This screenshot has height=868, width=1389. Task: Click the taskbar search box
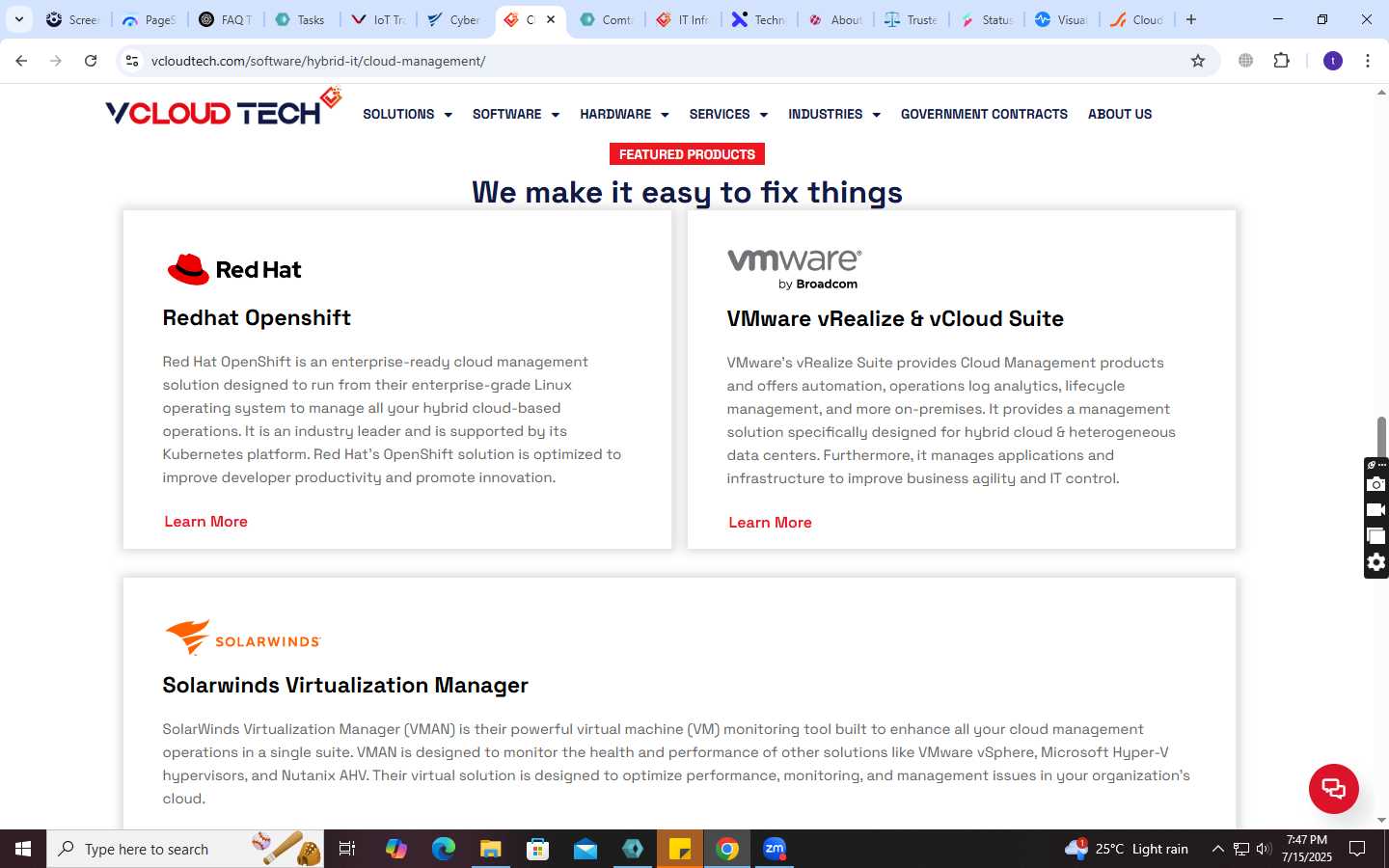185,849
